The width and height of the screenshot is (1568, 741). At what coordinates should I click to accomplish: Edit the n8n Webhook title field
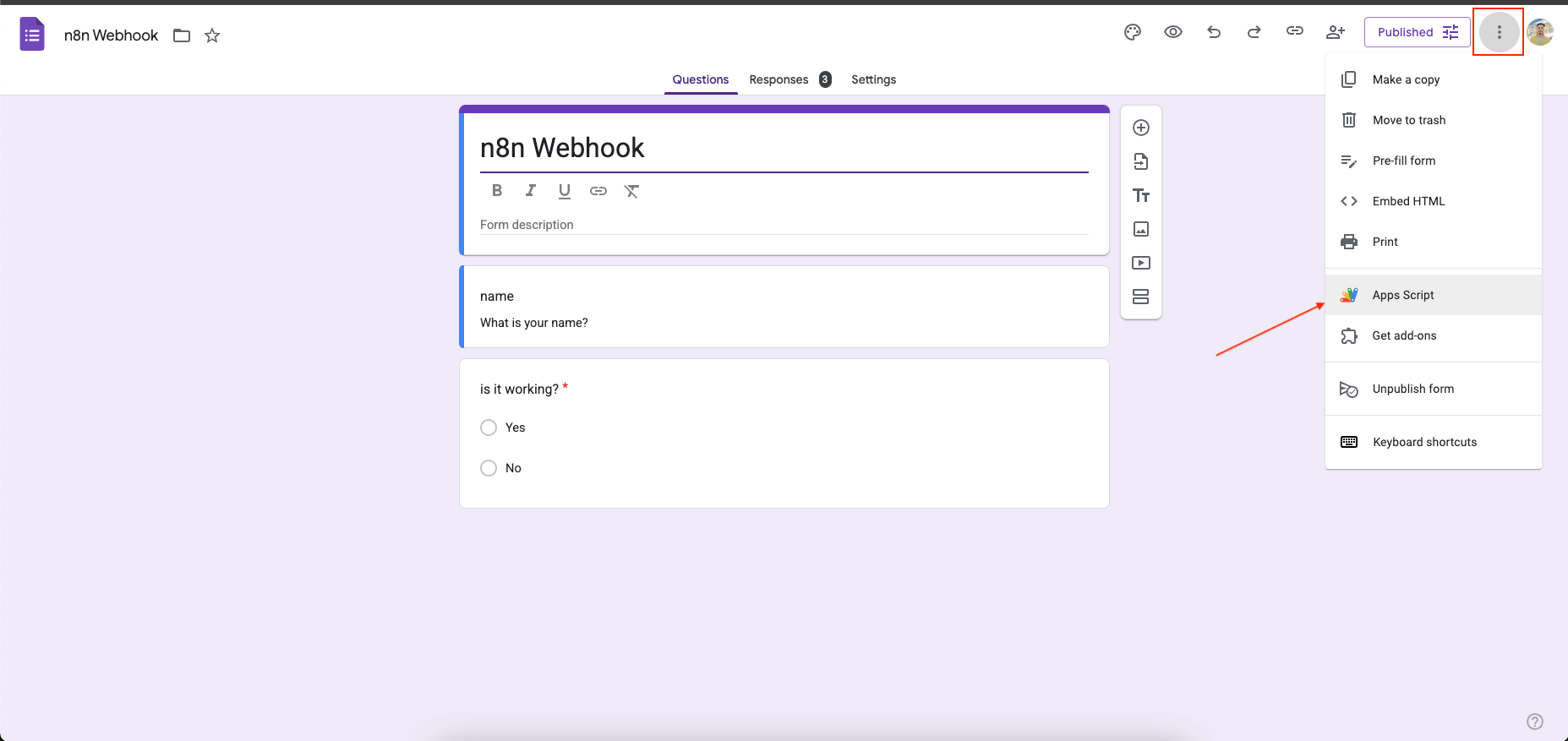pos(784,148)
